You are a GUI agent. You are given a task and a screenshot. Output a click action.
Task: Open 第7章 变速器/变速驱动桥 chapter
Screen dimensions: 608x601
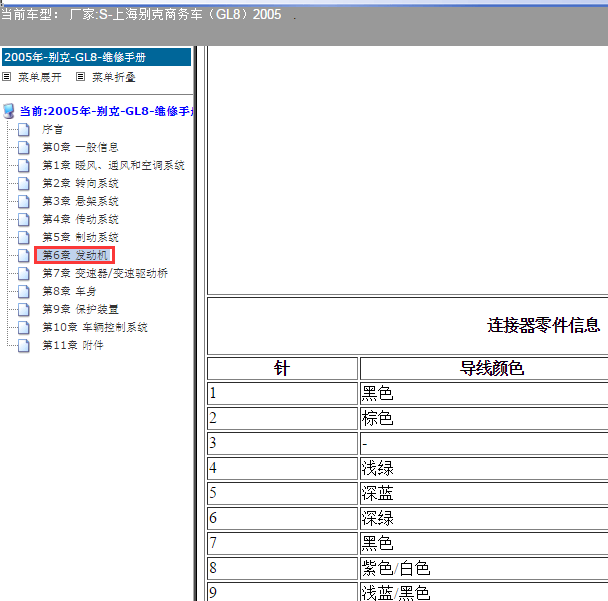tap(104, 273)
